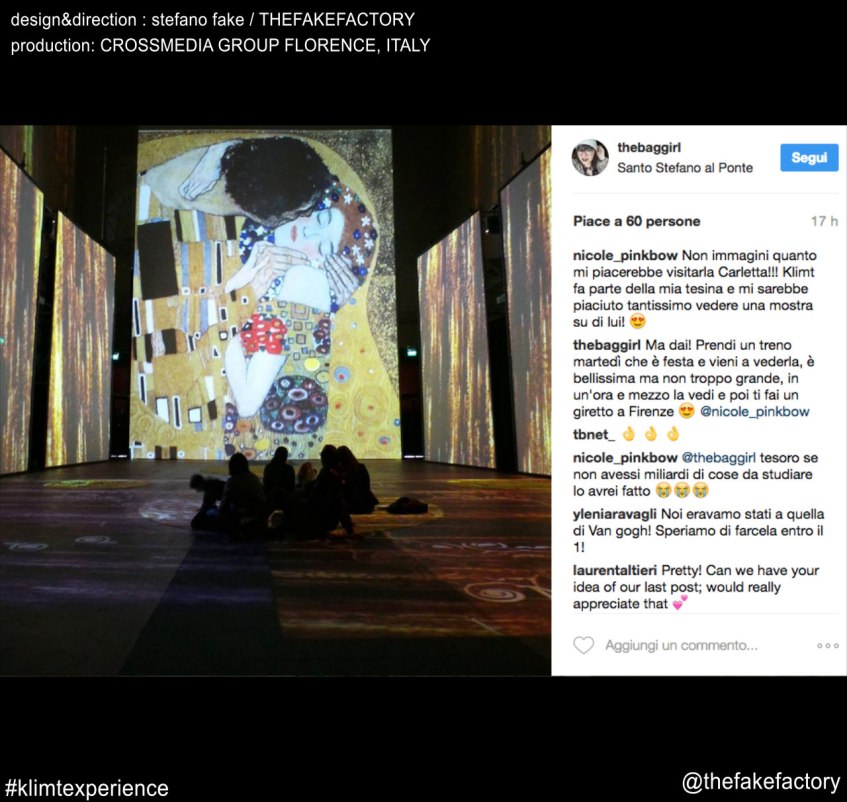The image size is (847, 802).
Task: Click the heart like icon
Action: 583,645
